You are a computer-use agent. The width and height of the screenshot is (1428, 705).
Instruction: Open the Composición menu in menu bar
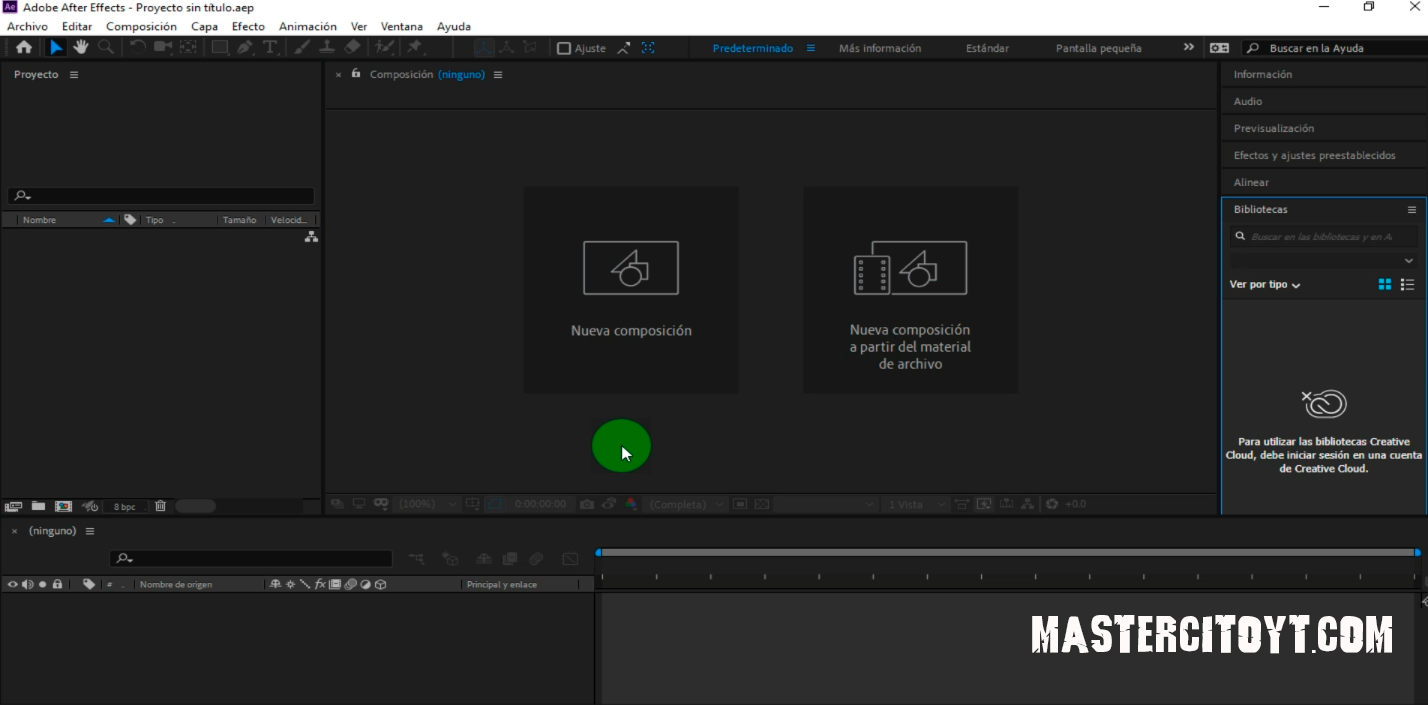(141, 26)
